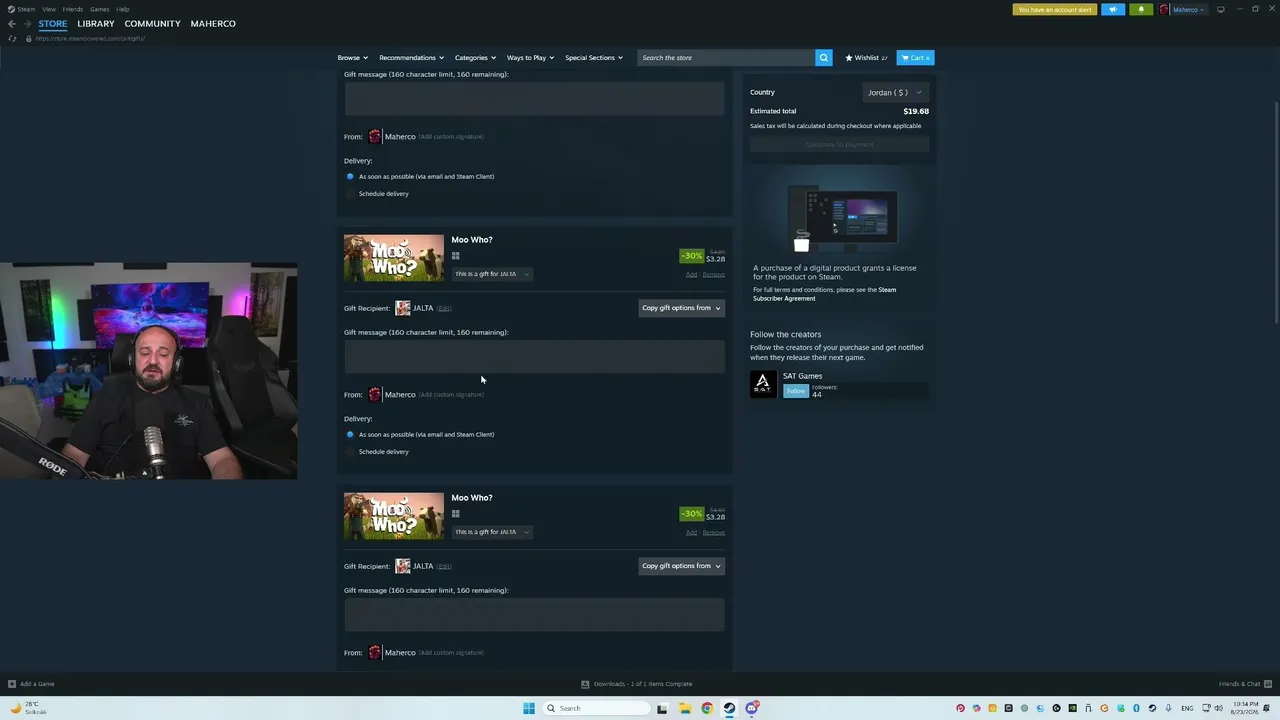Follow SAT Games with the Follow button
The width and height of the screenshot is (1280, 720).
pyautogui.click(x=796, y=391)
